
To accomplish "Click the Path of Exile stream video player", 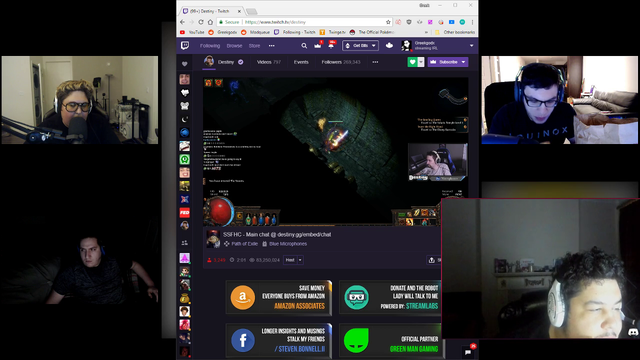I will point(336,151).
